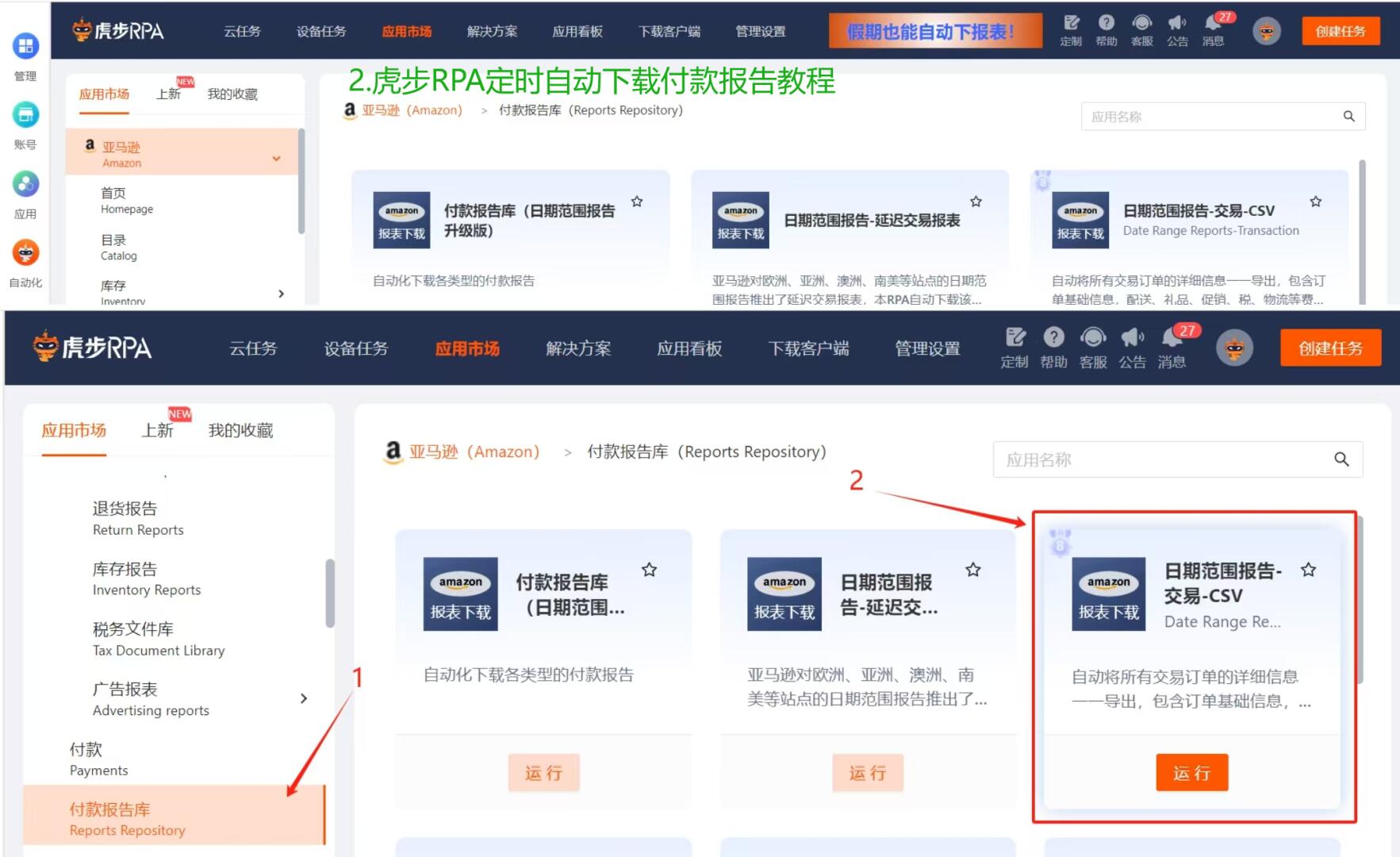1400x857 pixels.
Task: Favorite 付款报告库 card star in upper screenshot
Action: (637, 202)
